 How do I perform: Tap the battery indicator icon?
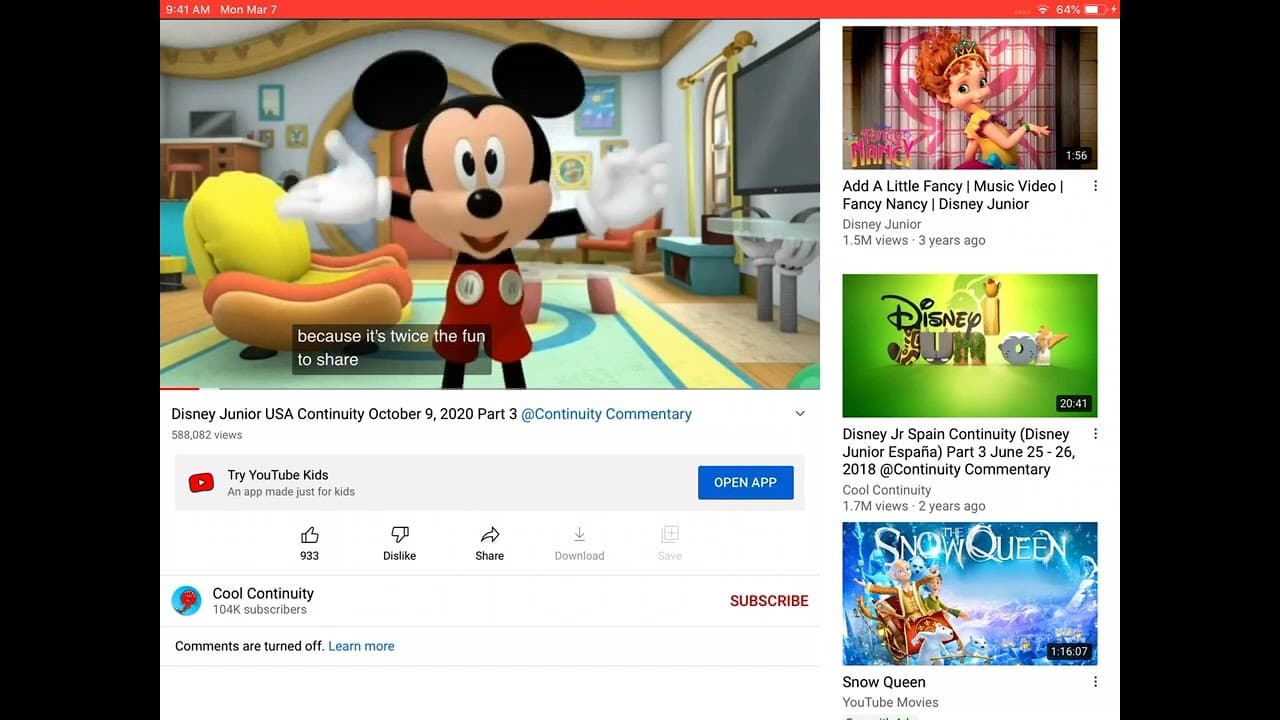click(1093, 9)
